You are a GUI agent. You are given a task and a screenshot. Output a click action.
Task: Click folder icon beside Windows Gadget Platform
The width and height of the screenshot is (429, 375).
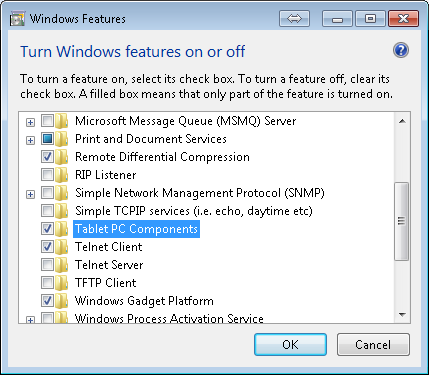click(x=62, y=301)
